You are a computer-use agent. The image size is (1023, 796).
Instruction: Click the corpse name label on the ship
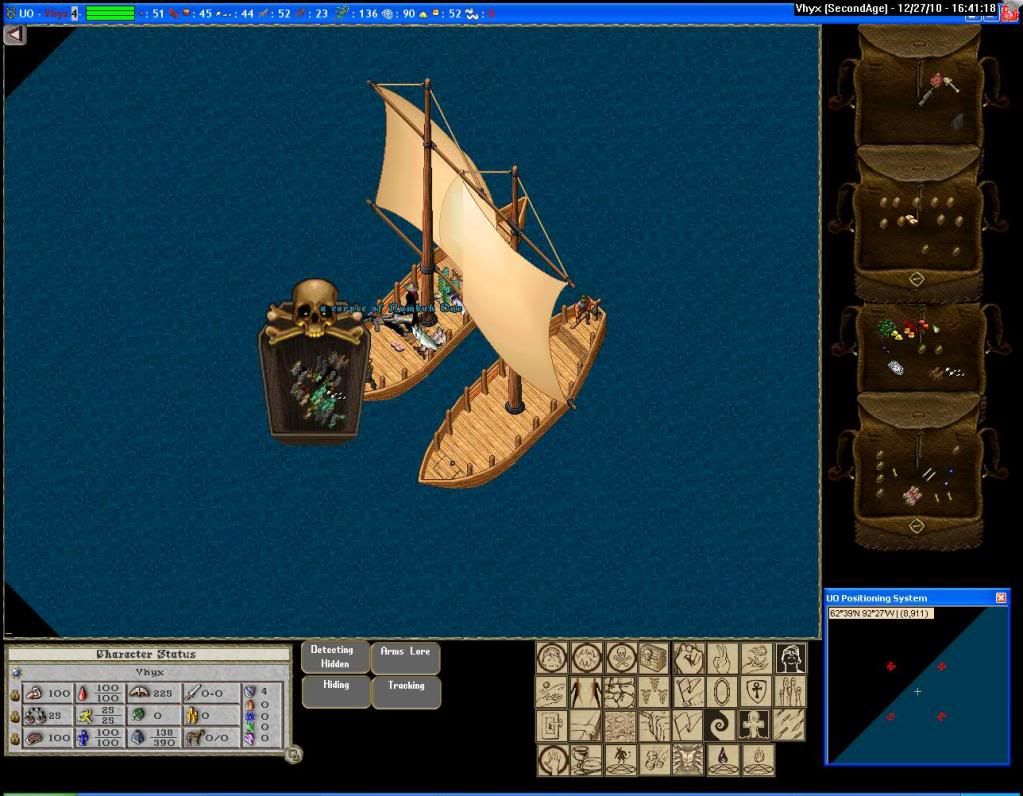(x=391, y=308)
